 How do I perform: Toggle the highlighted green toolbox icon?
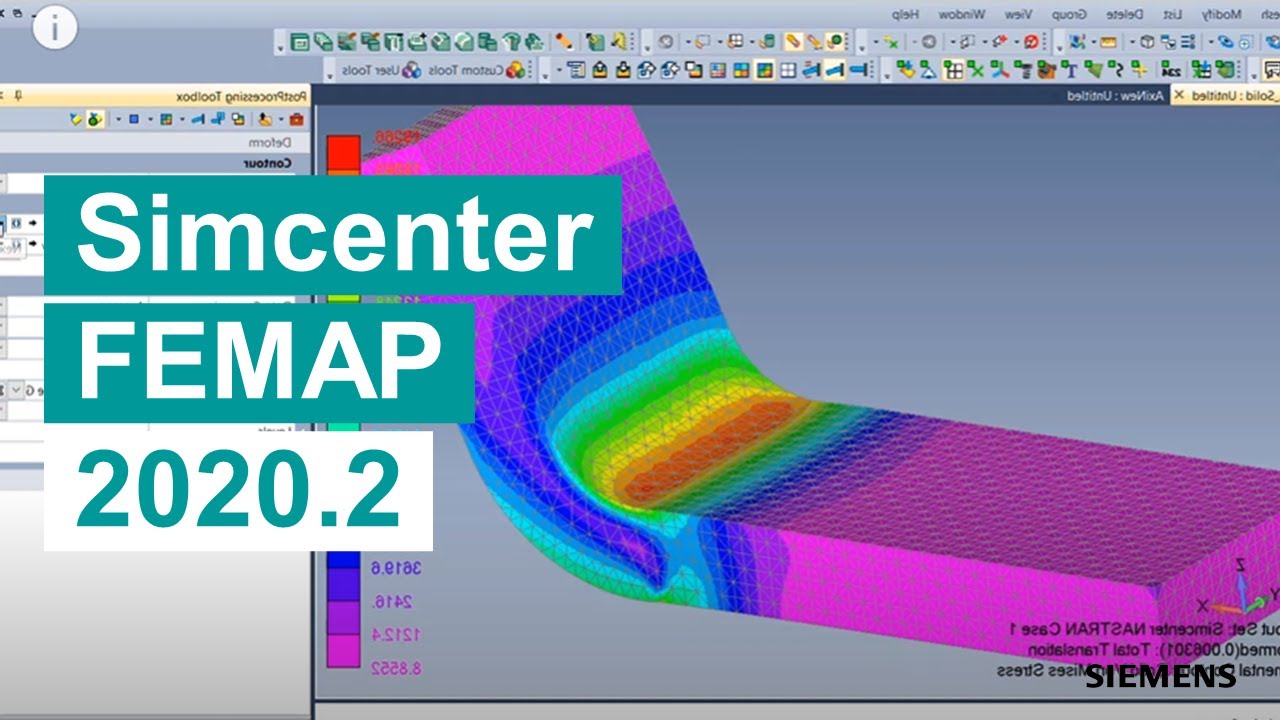point(95,119)
